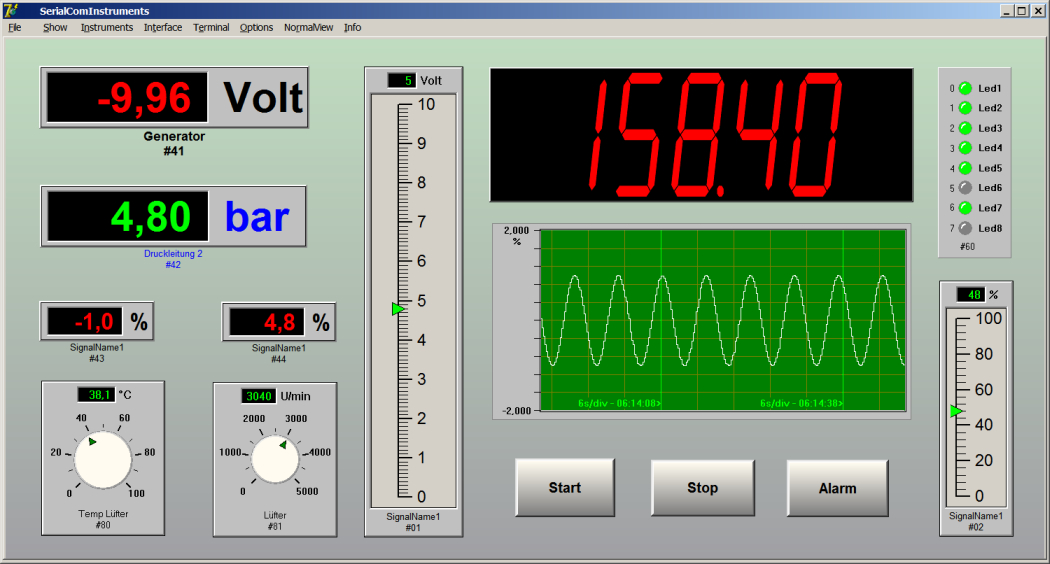
Task: Open the Options menu
Action: point(256,27)
